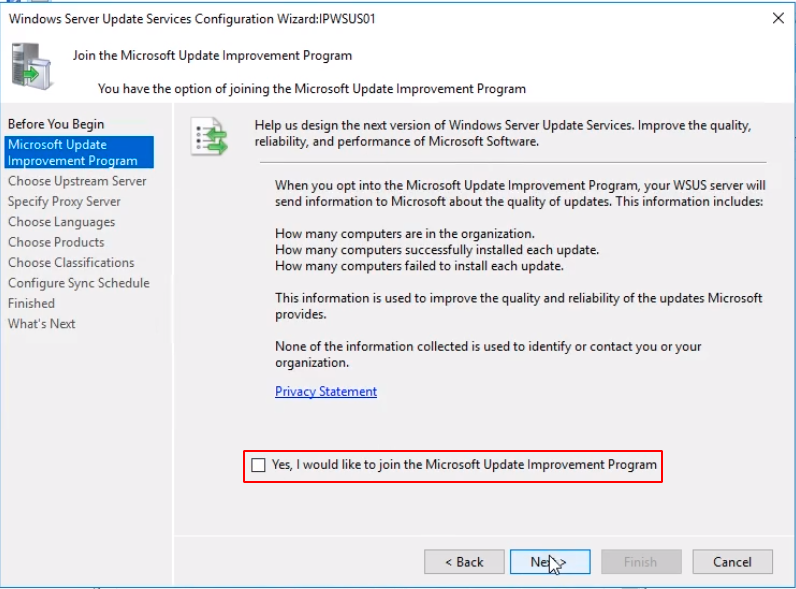Select Configure Sync Schedule step
The image size is (796, 589).
click(x=79, y=283)
